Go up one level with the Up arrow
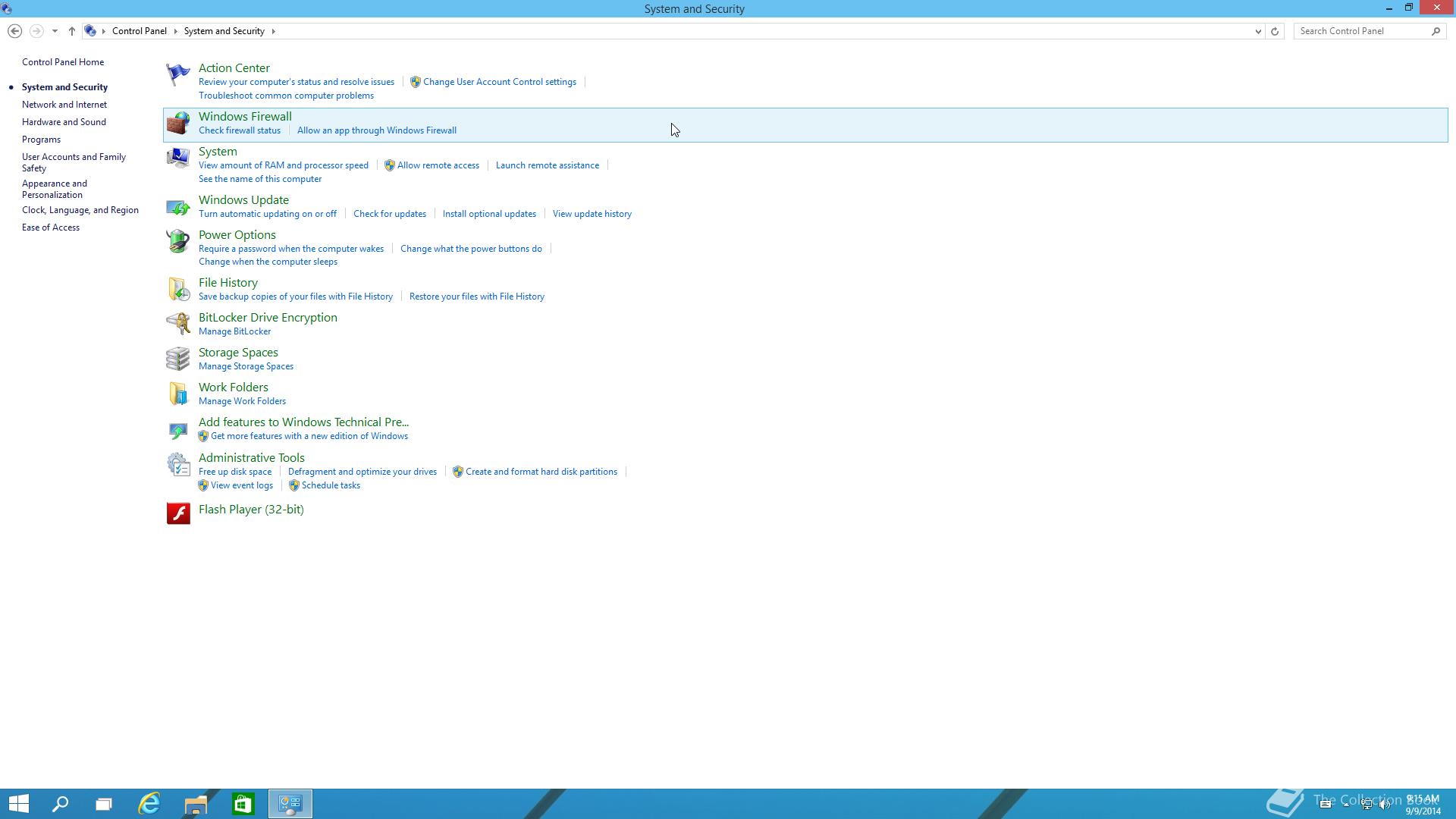The width and height of the screenshot is (1456, 819). 72,31
